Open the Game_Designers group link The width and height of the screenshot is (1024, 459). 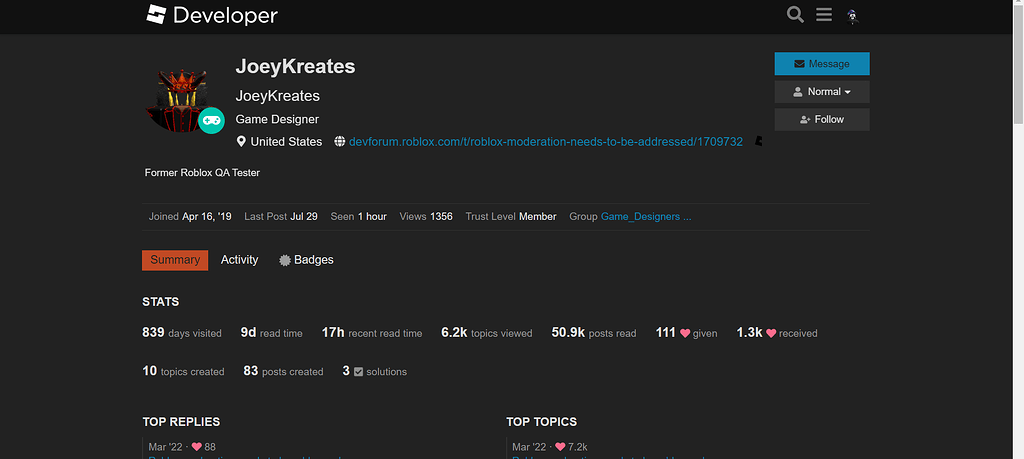646,217
